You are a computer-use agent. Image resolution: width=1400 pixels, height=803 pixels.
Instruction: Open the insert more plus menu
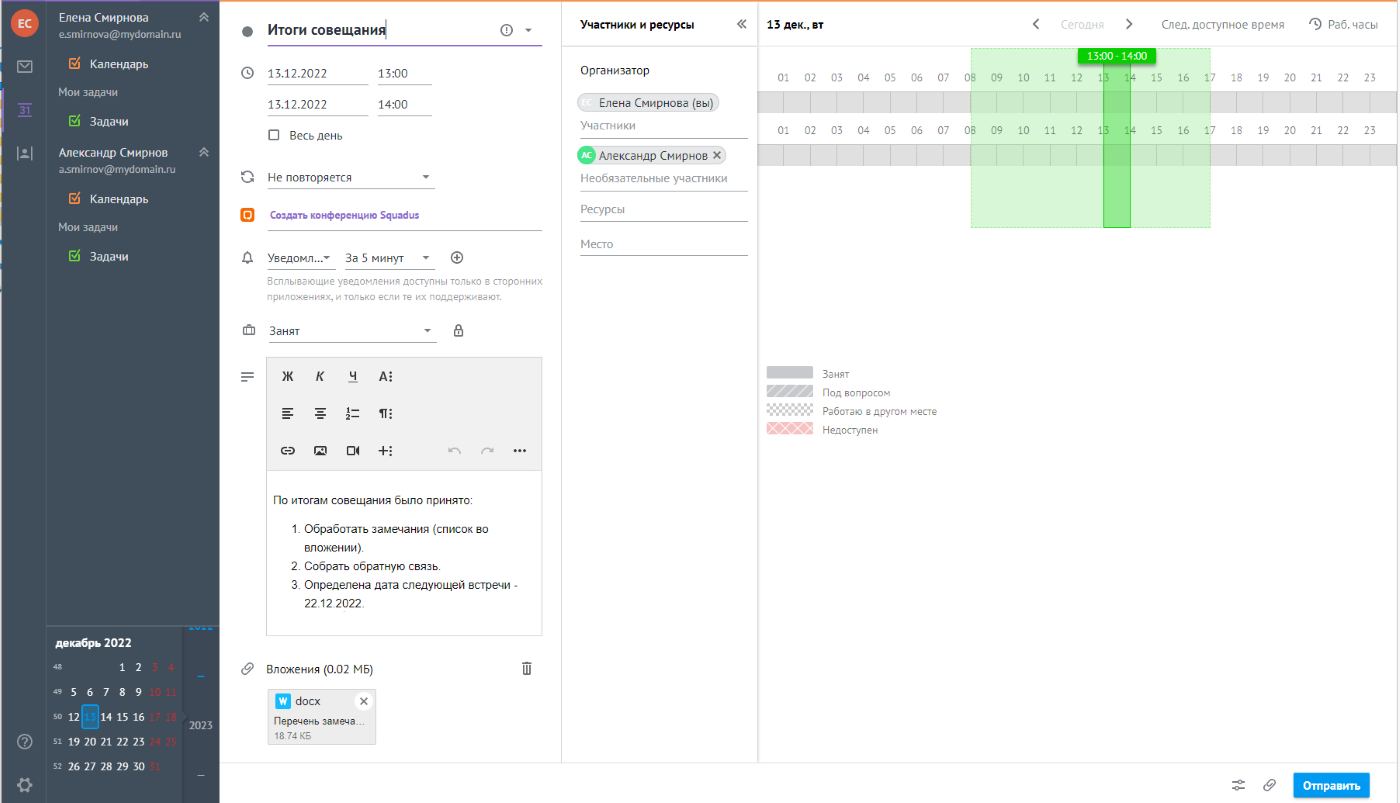pyautogui.click(x=386, y=451)
